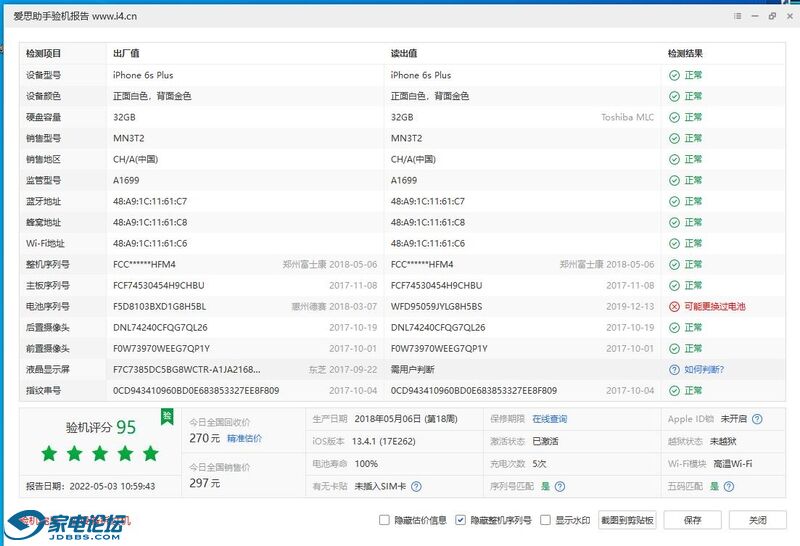The width and height of the screenshot is (800, 546).
Task: Click the 出厂值 column header
Action: point(126,53)
